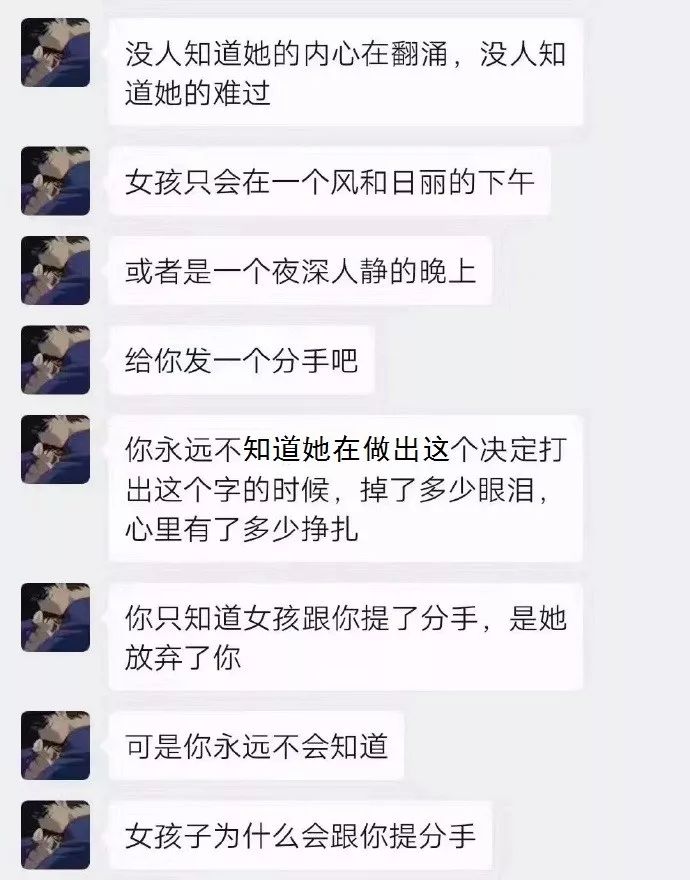Viewport: 690px width, 880px height.
Task: Click the text 心里有了多少挣扎
Action: tap(241, 528)
